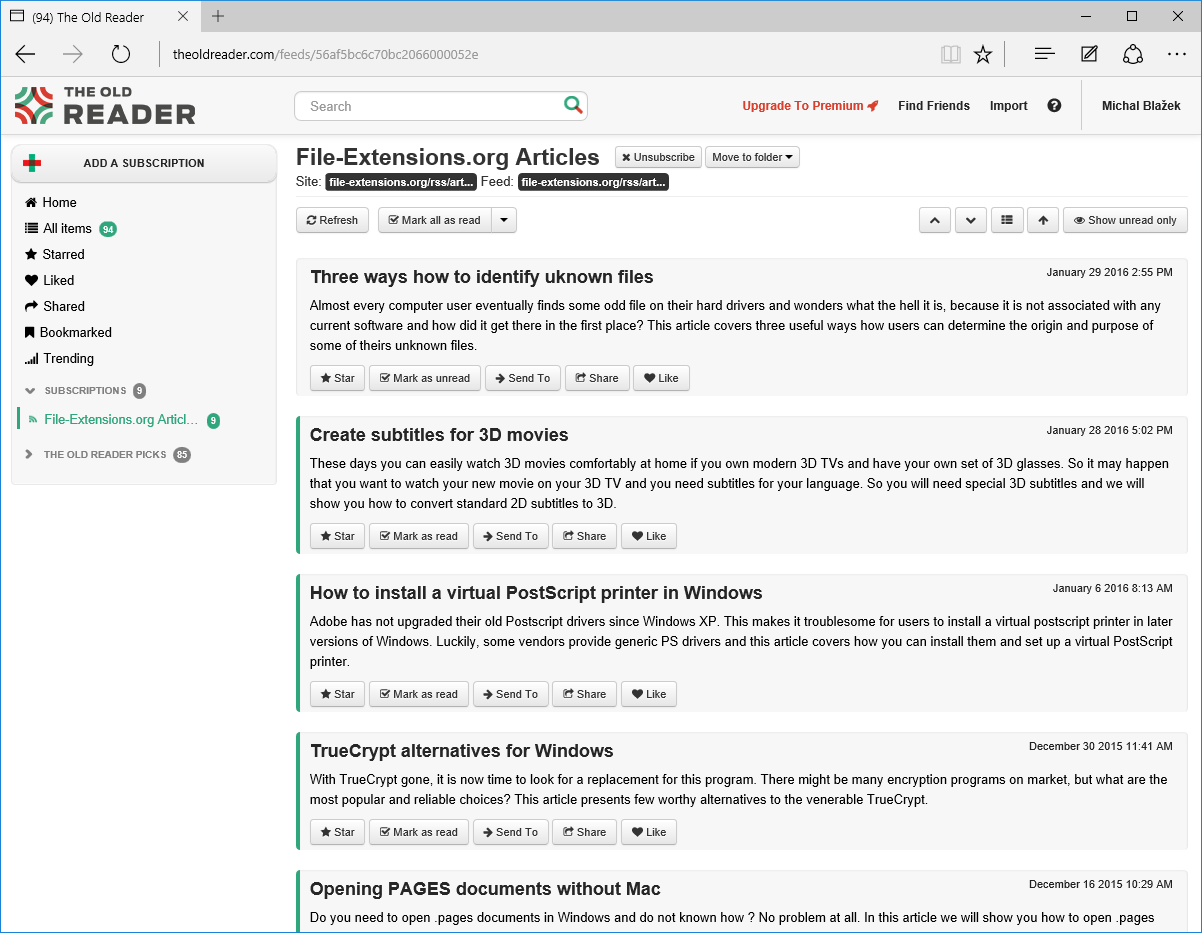Open search by clicking the magnifier icon
Viewport: 1202px width, 933px height.
click(x=573, y=105)
